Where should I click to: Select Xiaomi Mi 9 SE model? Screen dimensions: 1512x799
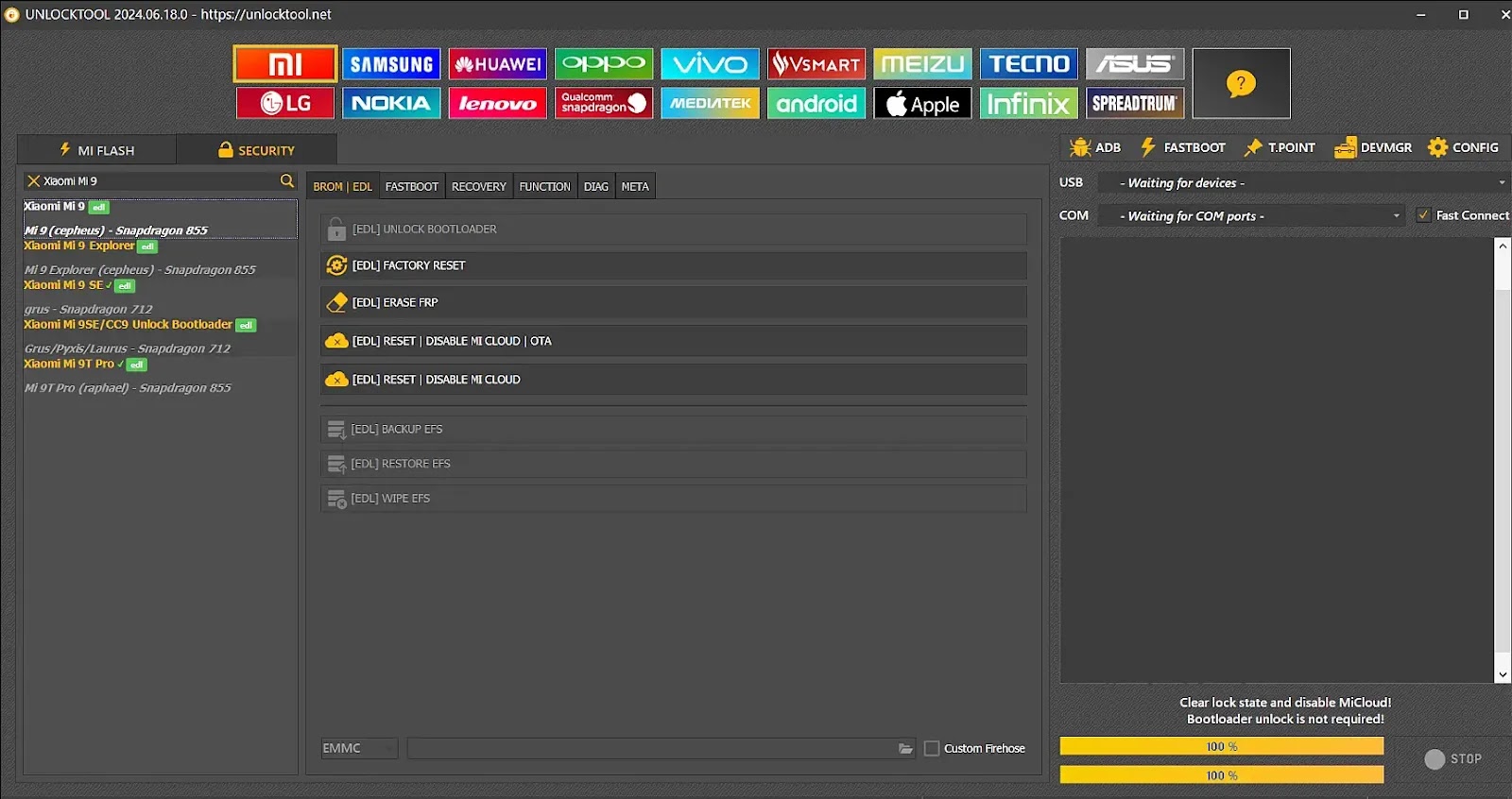[x=160, y=297]
